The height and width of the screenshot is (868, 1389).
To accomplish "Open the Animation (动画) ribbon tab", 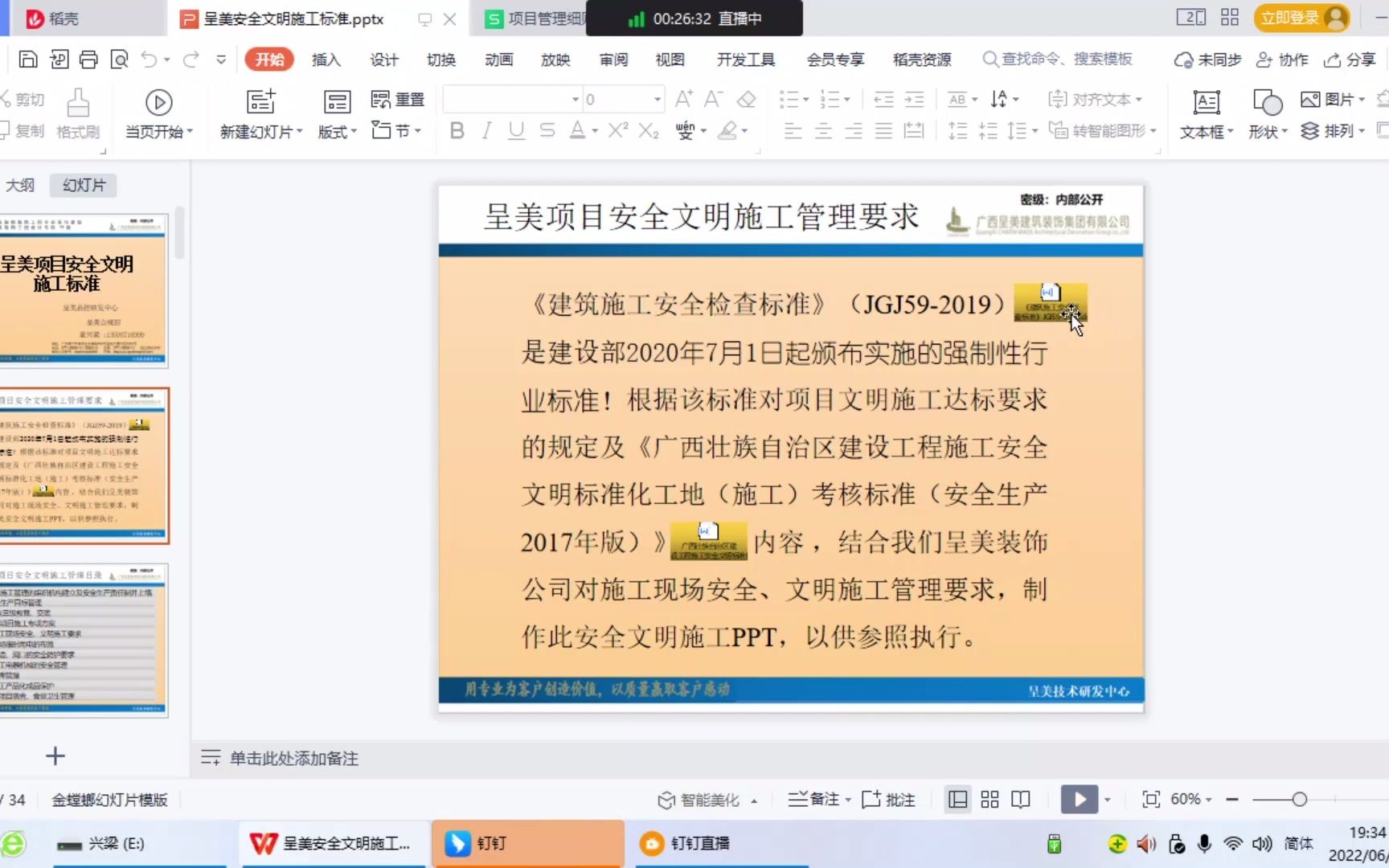I will 498,59.
